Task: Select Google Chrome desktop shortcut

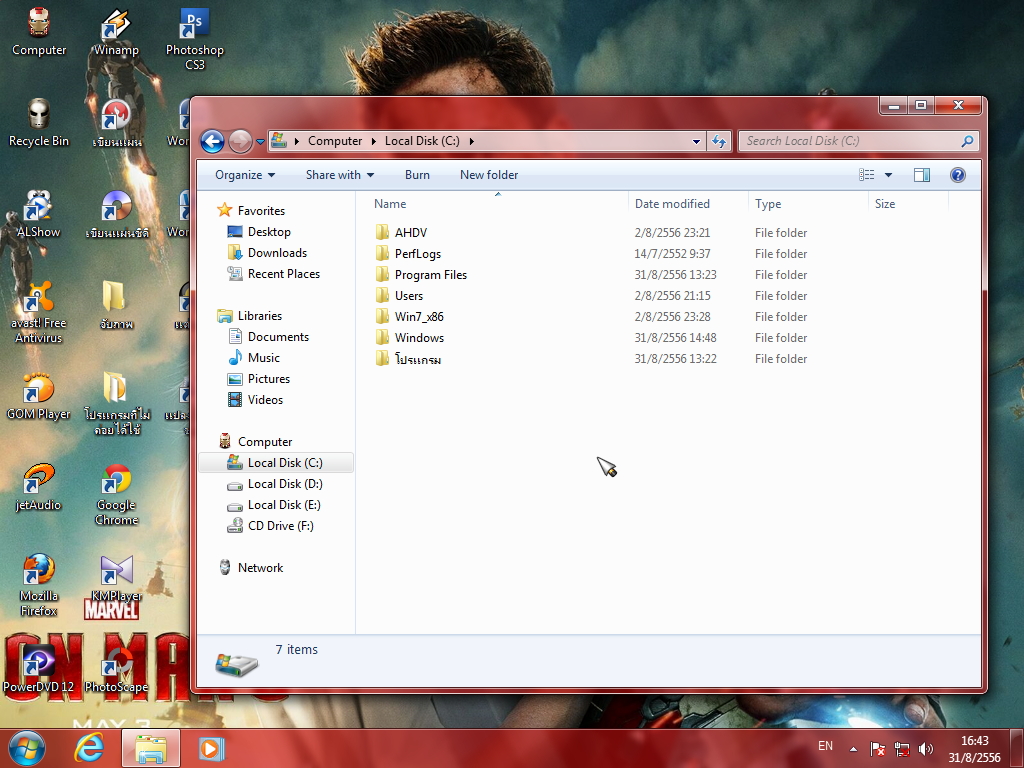Action: pyautogui.click(x=116, y=494)
